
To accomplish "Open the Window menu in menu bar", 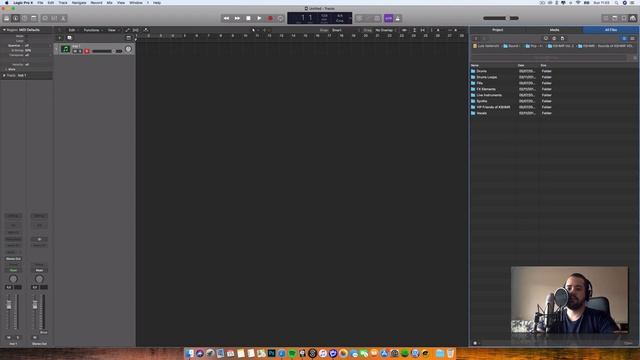I will pos(136,2).
